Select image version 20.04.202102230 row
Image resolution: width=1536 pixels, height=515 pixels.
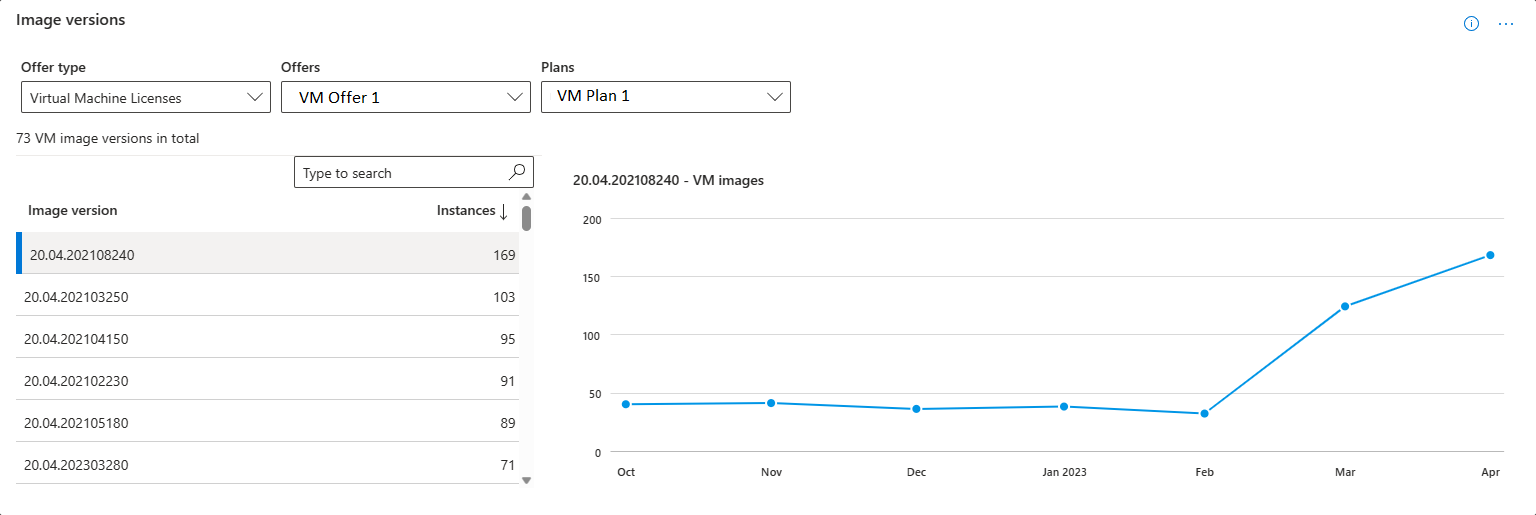click(270, 381)
